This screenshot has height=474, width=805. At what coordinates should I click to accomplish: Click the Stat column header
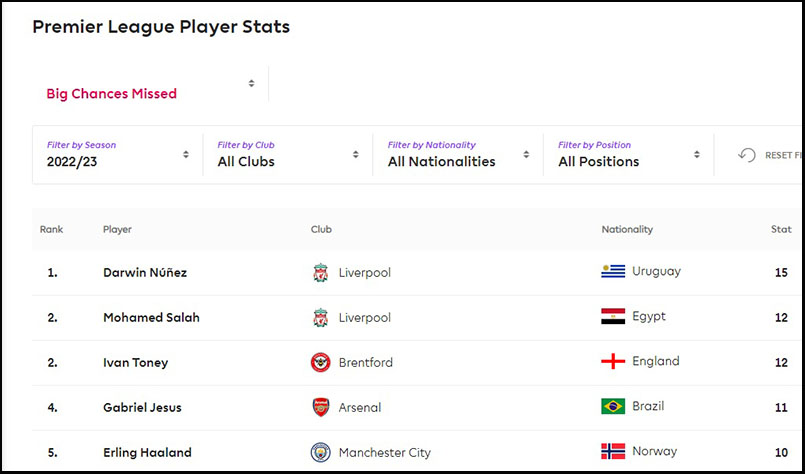[781, 230]
